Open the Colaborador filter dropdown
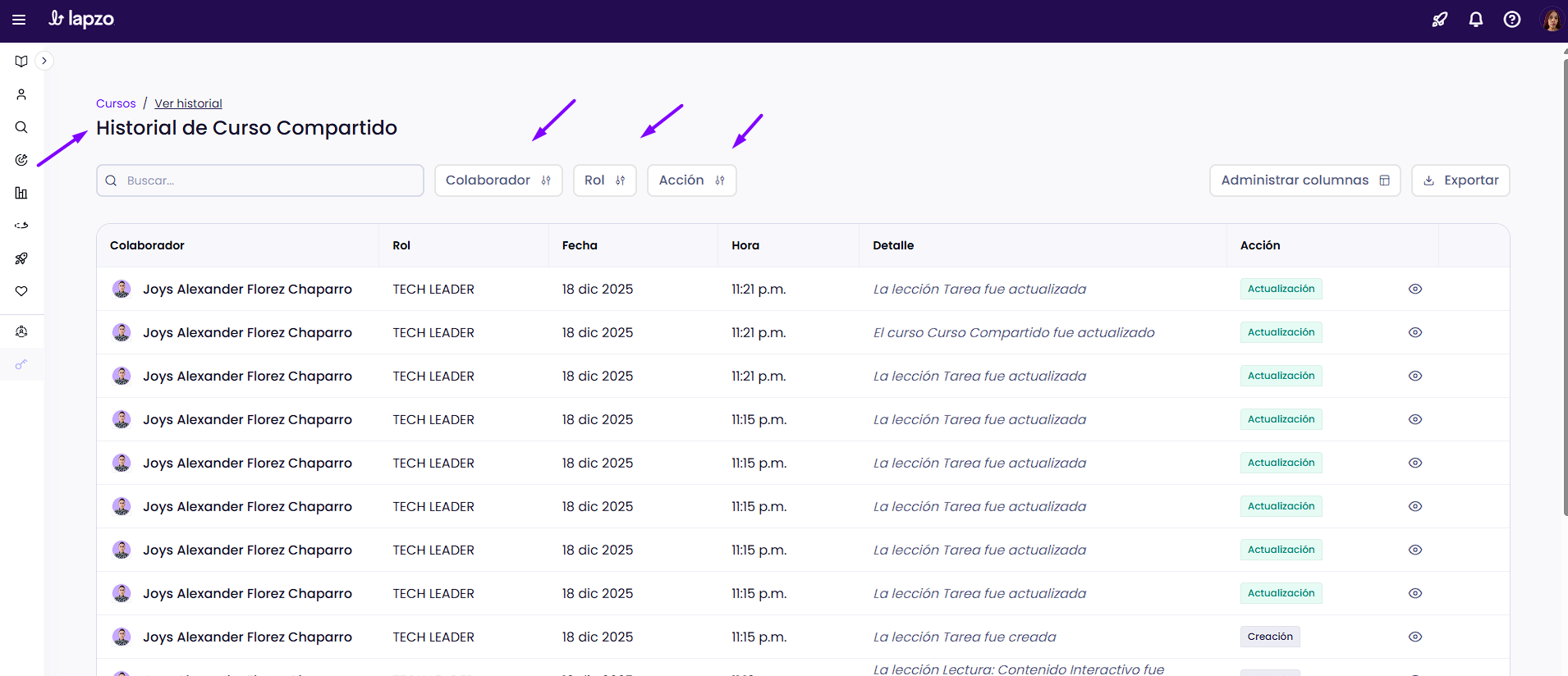The height and width of the screenshot is (676, 1568). pos(497,180)
